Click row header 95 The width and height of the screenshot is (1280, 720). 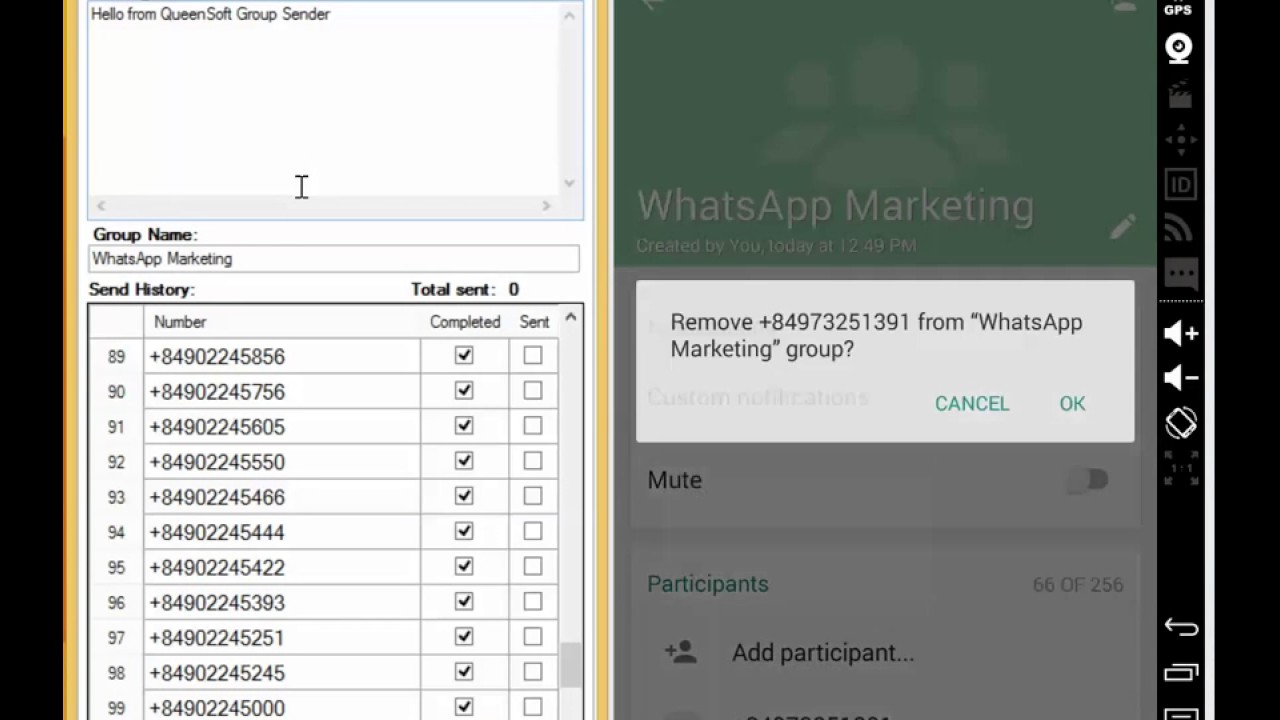pos(116,567)
